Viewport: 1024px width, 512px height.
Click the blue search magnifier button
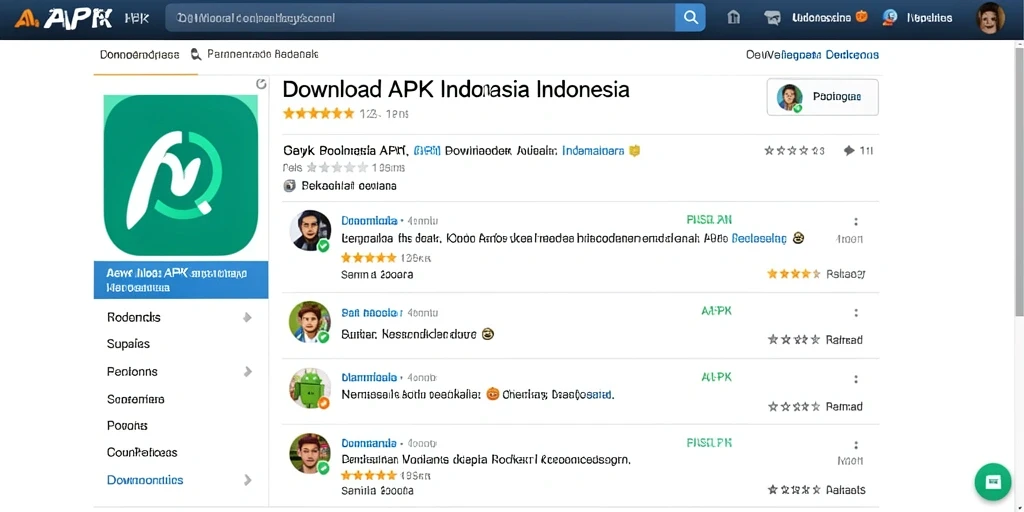coord(690,18)
